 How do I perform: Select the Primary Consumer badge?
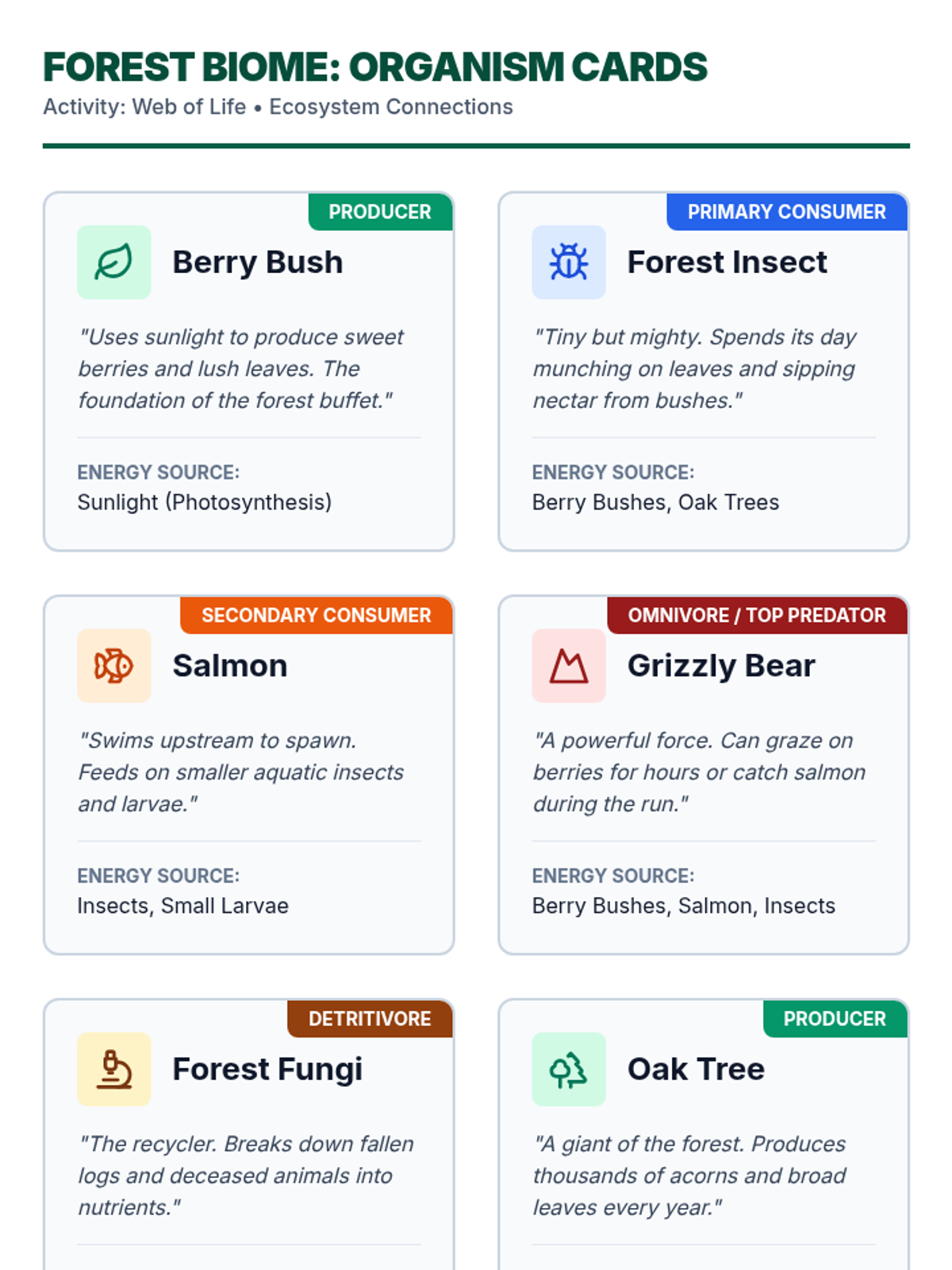(785, 212)
